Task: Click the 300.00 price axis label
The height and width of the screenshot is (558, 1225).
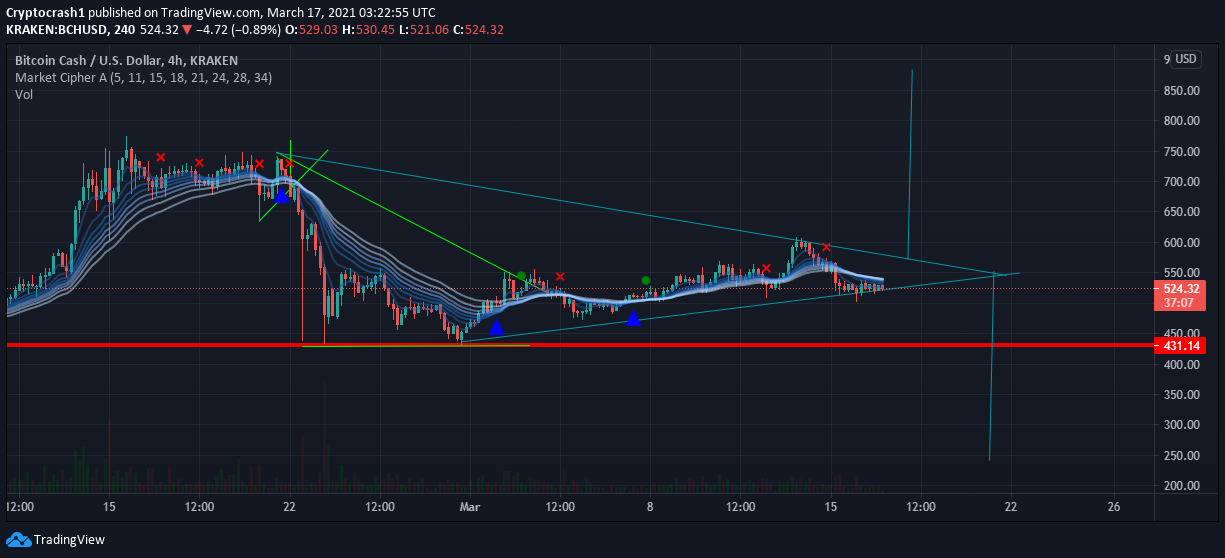Action: tap(1181, 425)
